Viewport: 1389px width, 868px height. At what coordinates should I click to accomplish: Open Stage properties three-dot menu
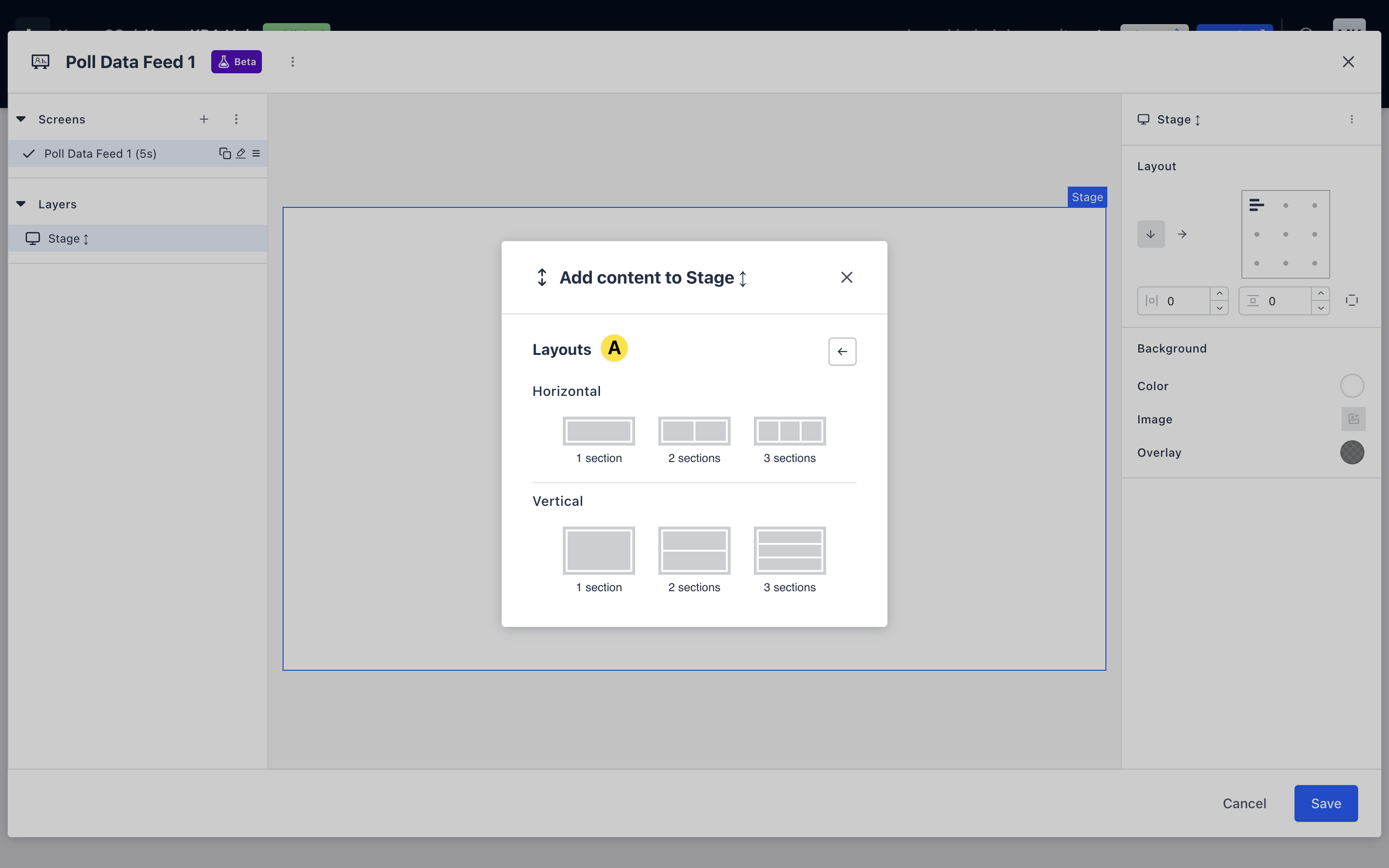click(x=1352, y=119)
